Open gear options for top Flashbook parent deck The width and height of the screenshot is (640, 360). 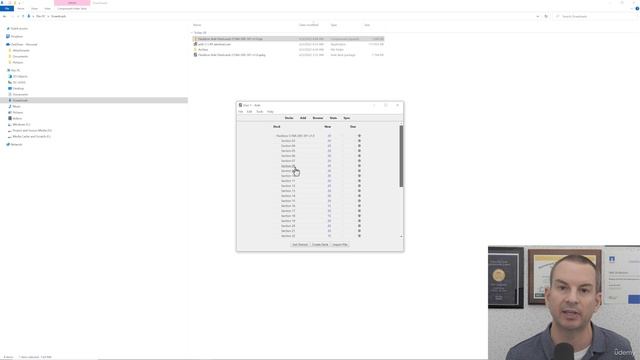[x=359, y=136]
